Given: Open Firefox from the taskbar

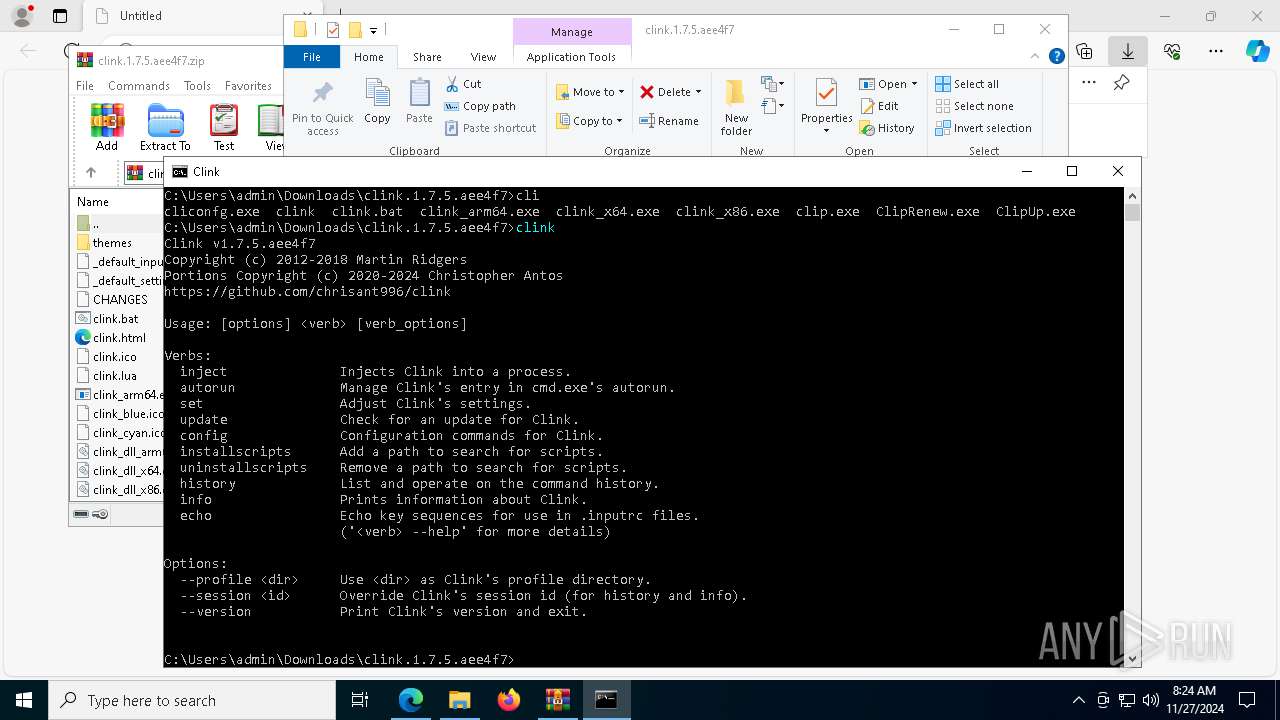Looking at the screenshot, I should 508,700.
